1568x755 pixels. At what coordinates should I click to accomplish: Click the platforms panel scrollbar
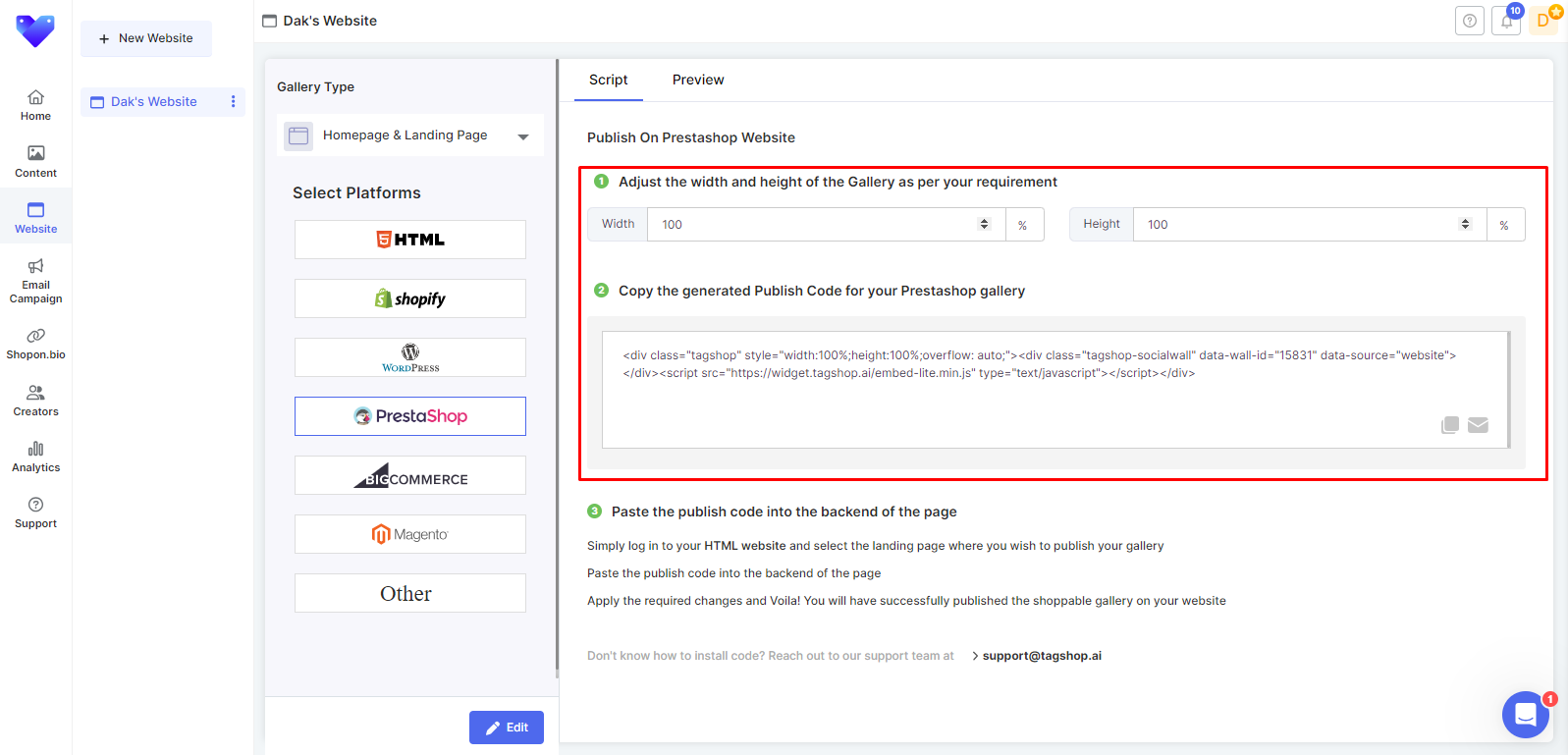pyautogui.click(x=557, y=368)
